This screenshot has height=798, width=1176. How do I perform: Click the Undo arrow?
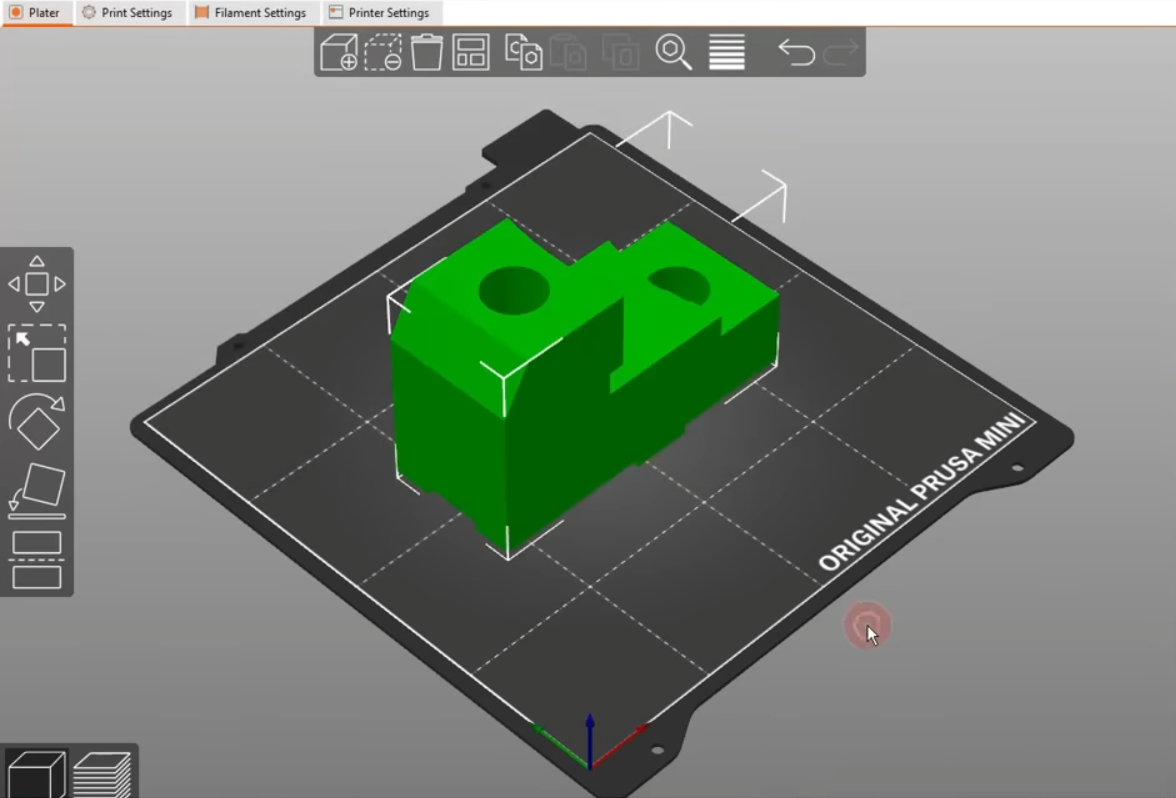pos(796,52)
